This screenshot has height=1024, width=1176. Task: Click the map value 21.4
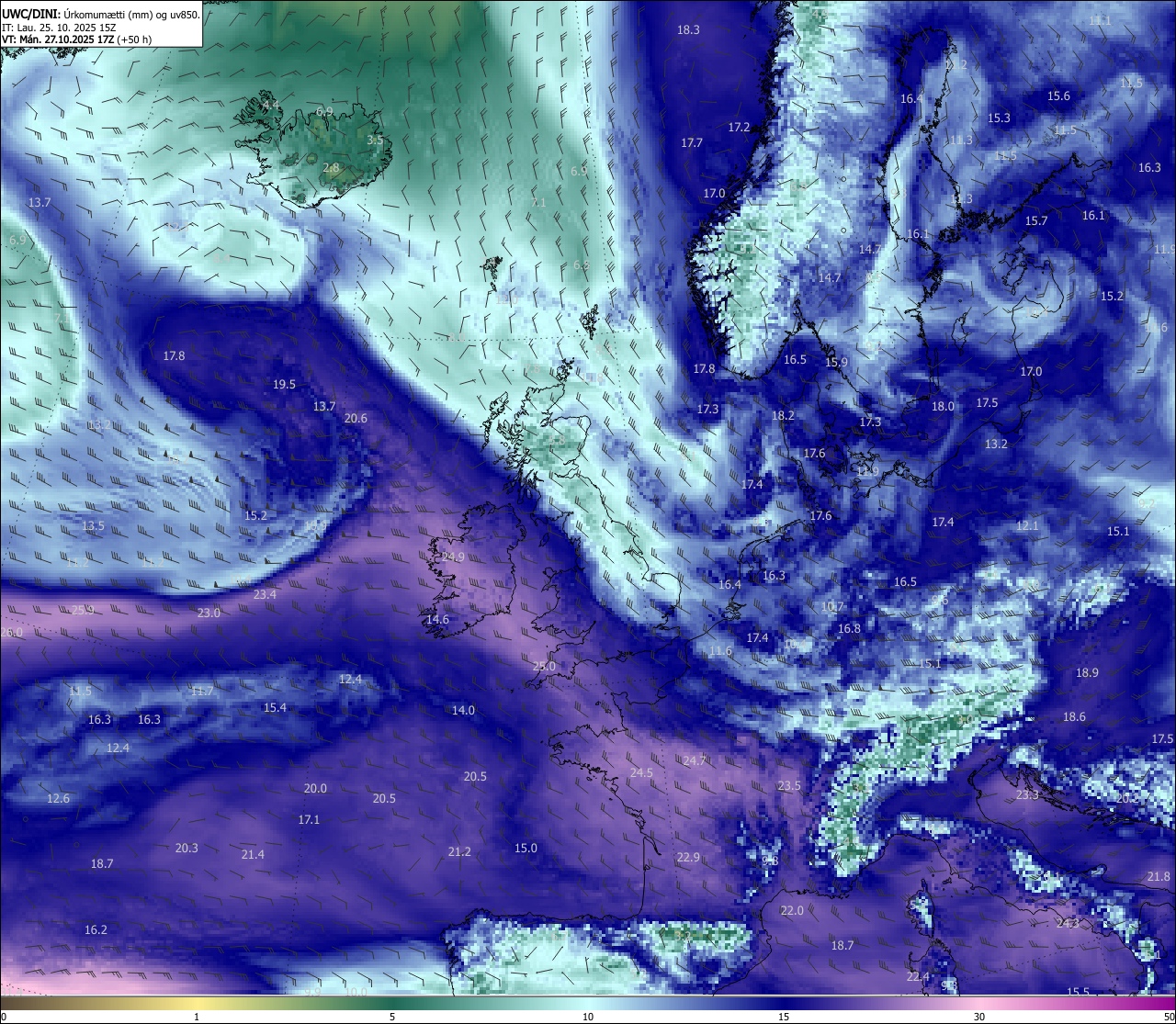coord(253,855)
